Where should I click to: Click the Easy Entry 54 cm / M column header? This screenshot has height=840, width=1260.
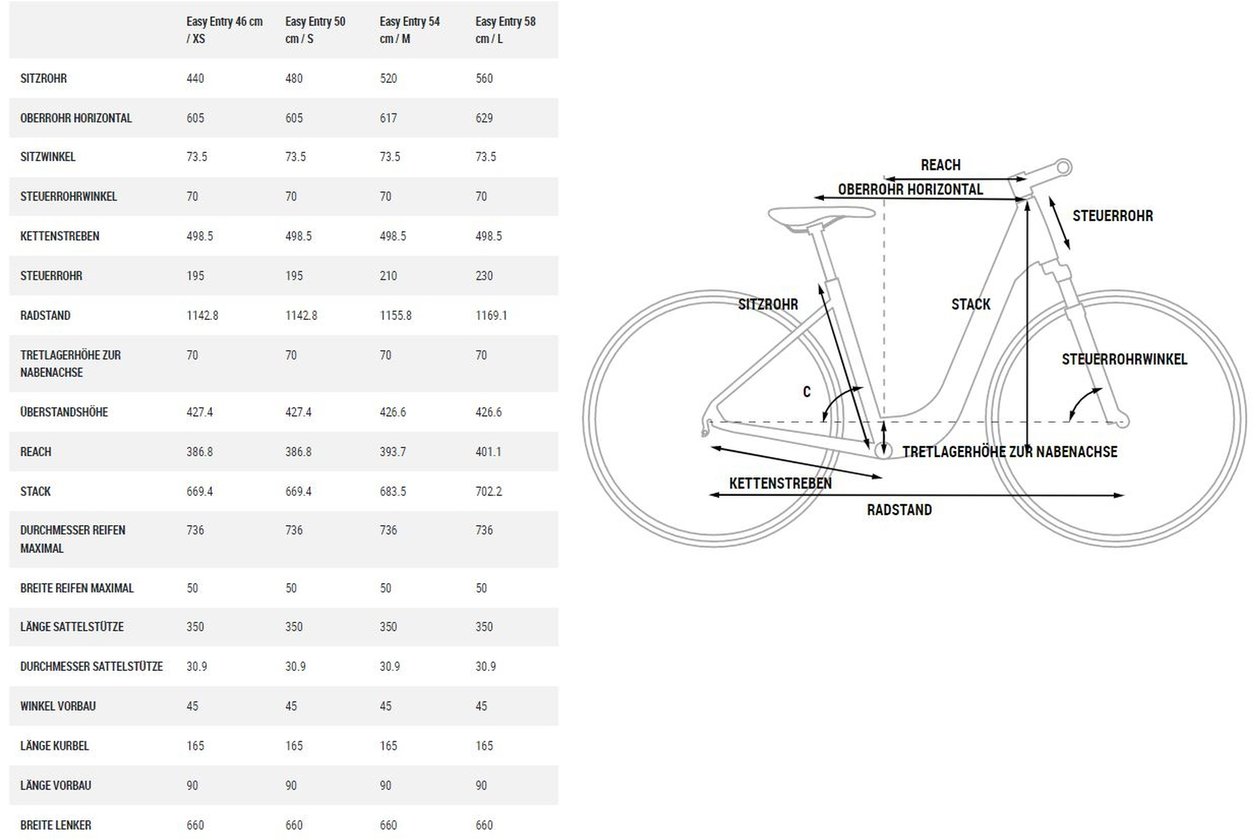click(408, 29)
